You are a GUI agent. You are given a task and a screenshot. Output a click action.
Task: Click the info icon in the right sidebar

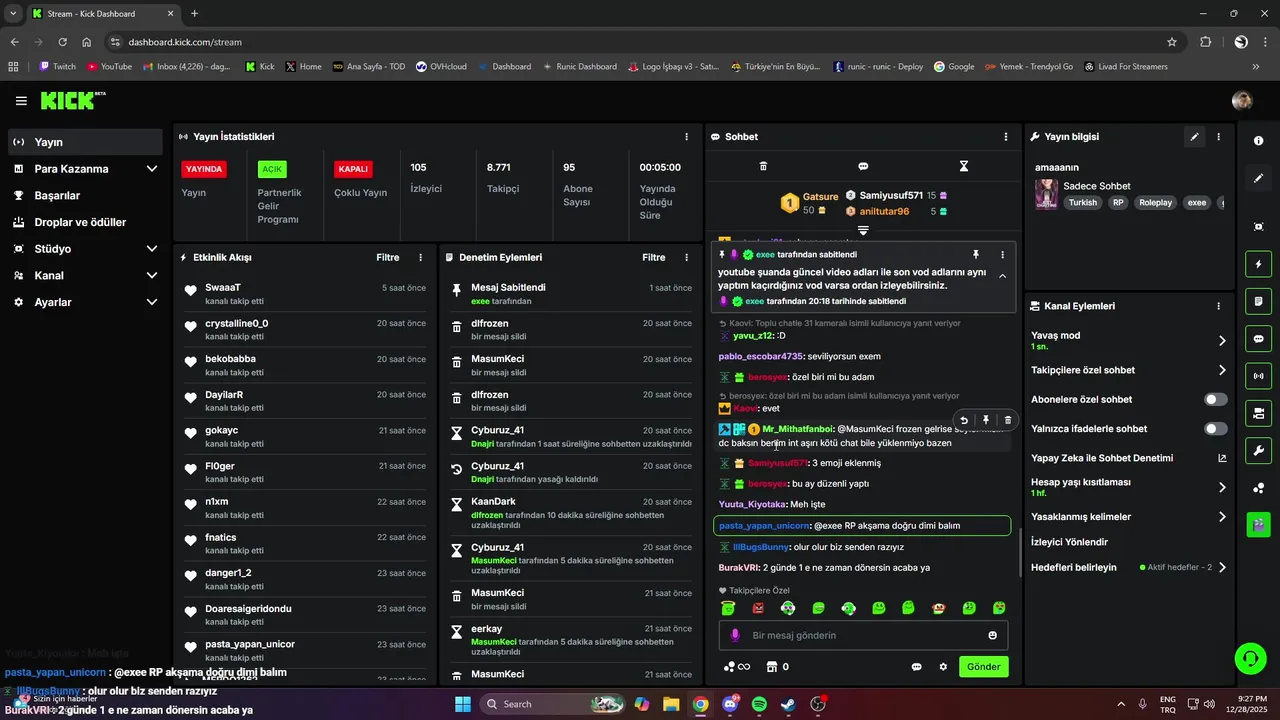click(1258, 141)
